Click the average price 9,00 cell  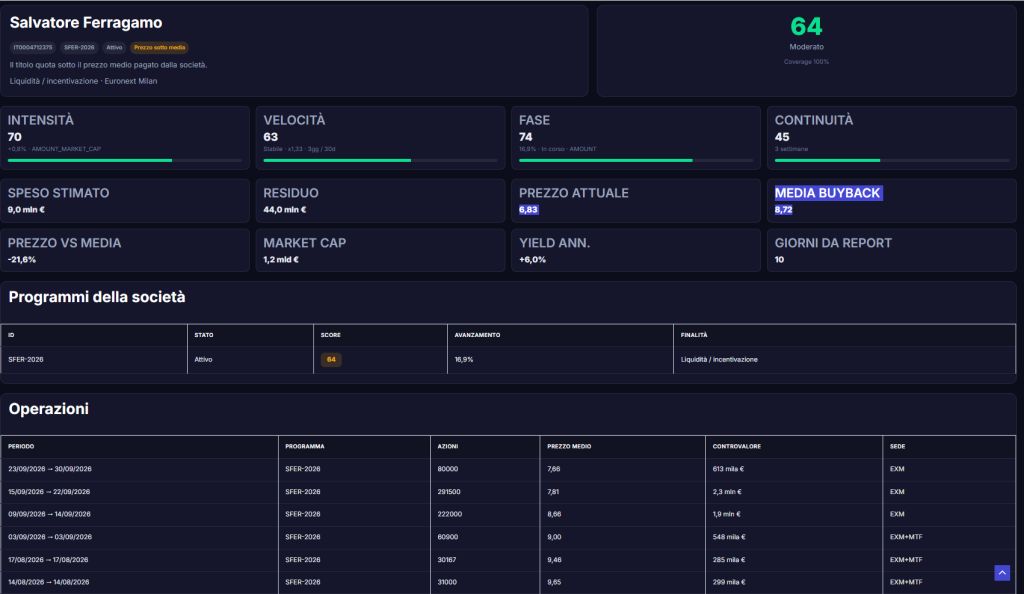click(x=554, y=537)
